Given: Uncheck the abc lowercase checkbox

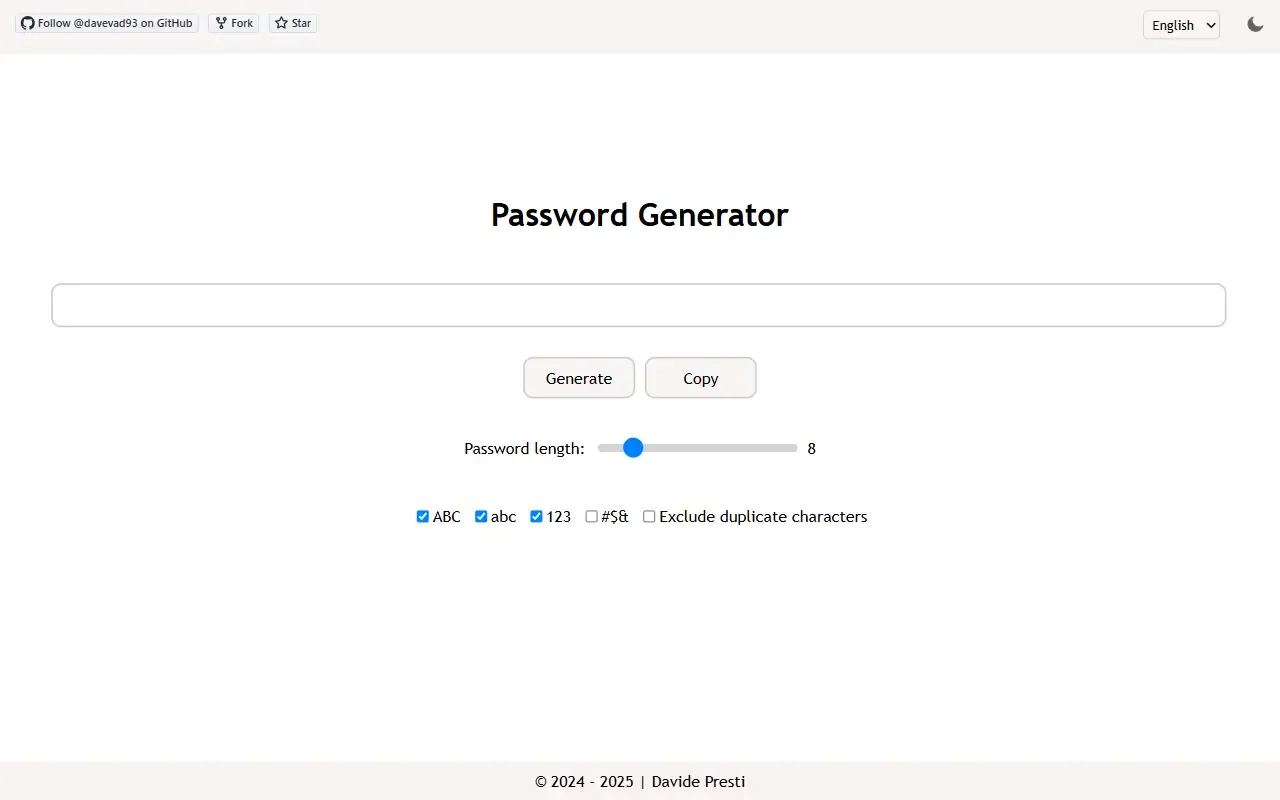Looking at the screenshot, I should click(x=481, y=517).
